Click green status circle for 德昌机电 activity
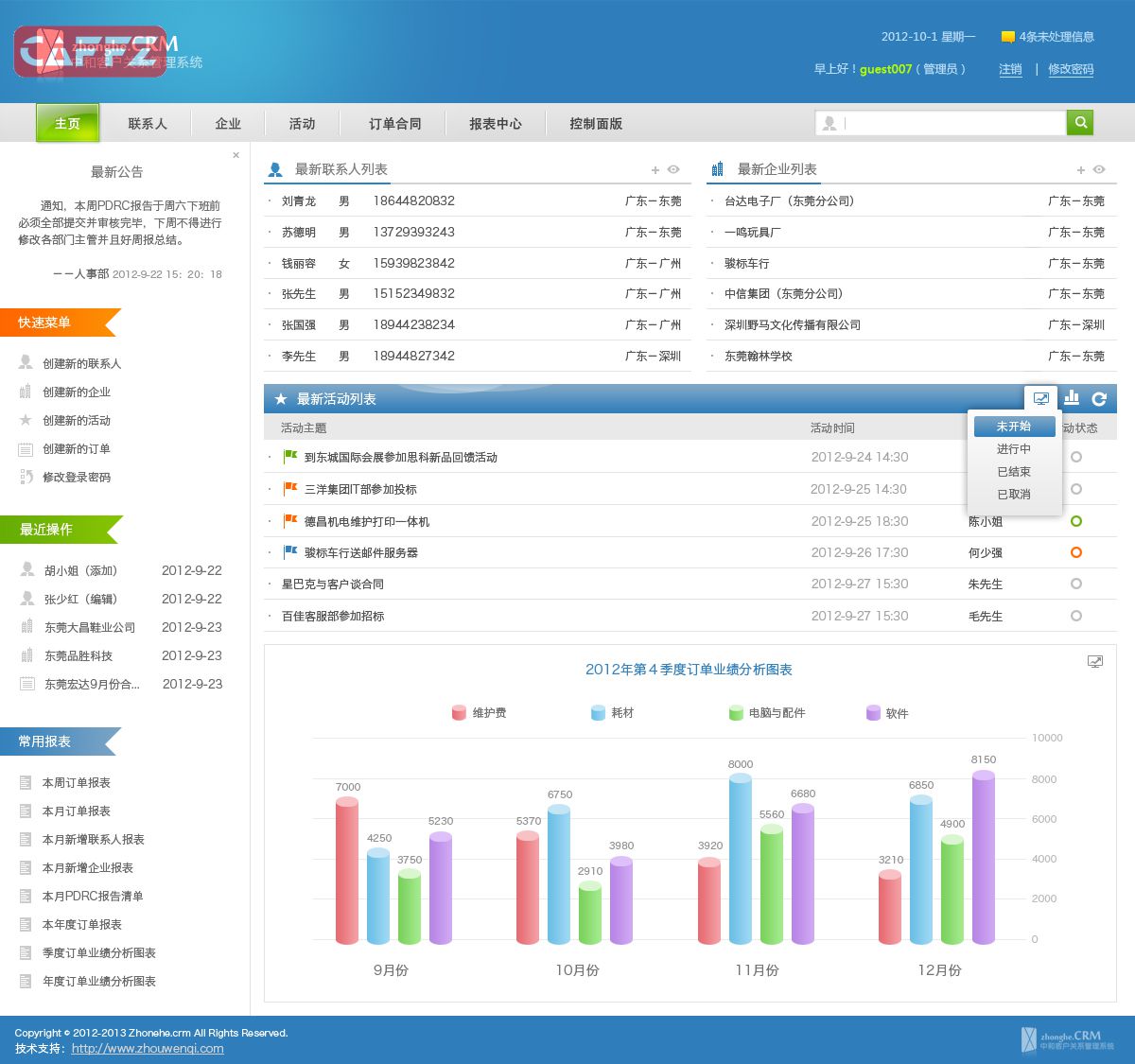 [x=1075, y=521]
